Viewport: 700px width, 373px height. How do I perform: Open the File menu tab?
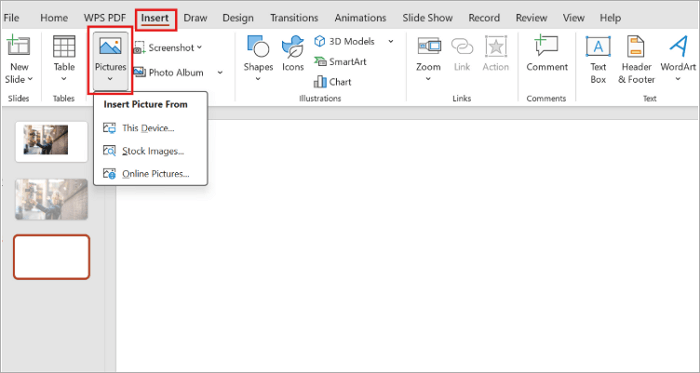point(11,18)
